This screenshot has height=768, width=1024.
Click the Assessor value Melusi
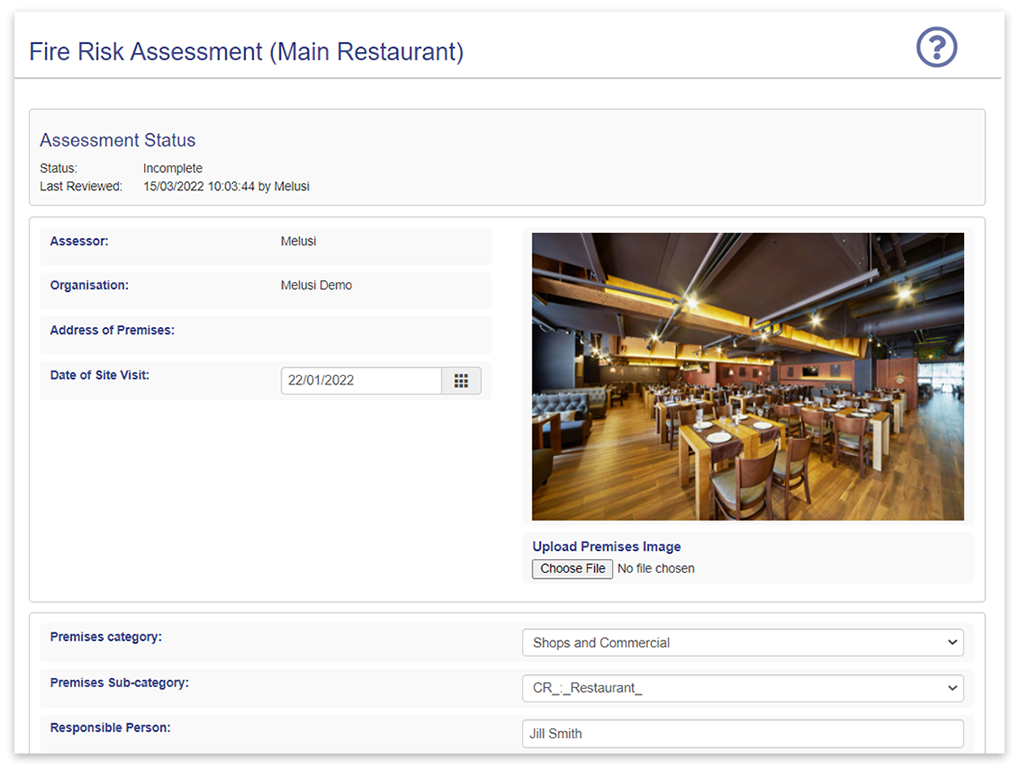[298, 242]
